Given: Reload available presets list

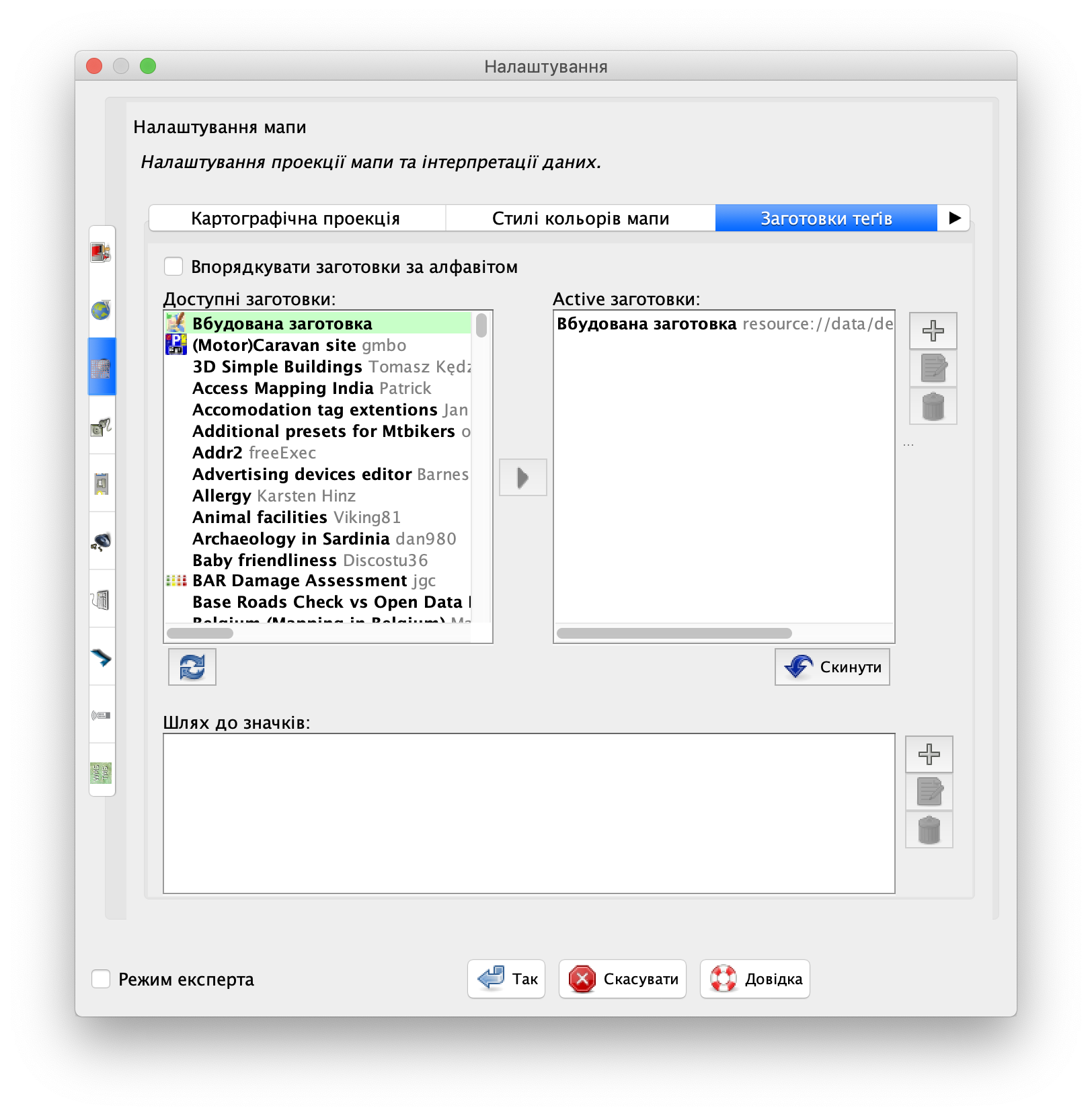Looking at the screenshot, I should pyautogui.click(x=192, y=667).
